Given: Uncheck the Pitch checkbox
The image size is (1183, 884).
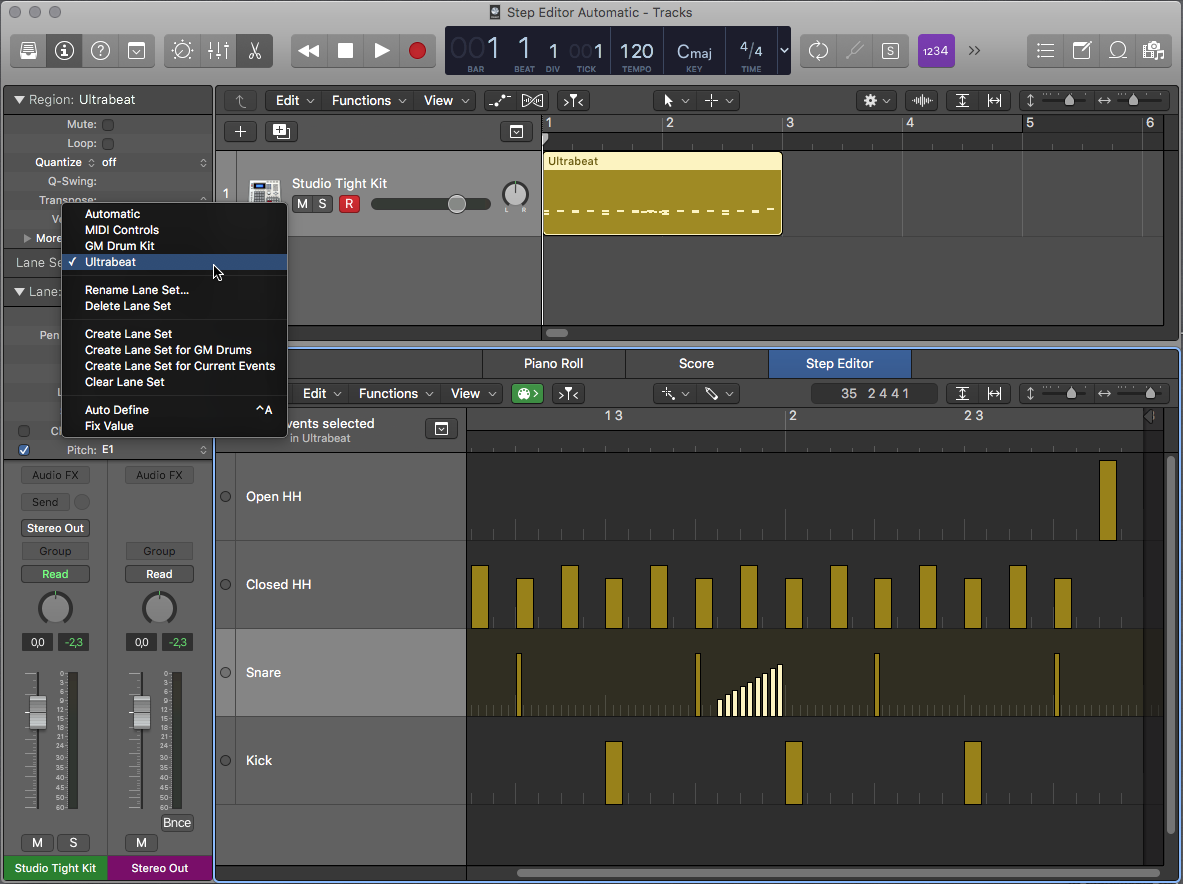Looking at the screenshot, I should tap(24, 450).
